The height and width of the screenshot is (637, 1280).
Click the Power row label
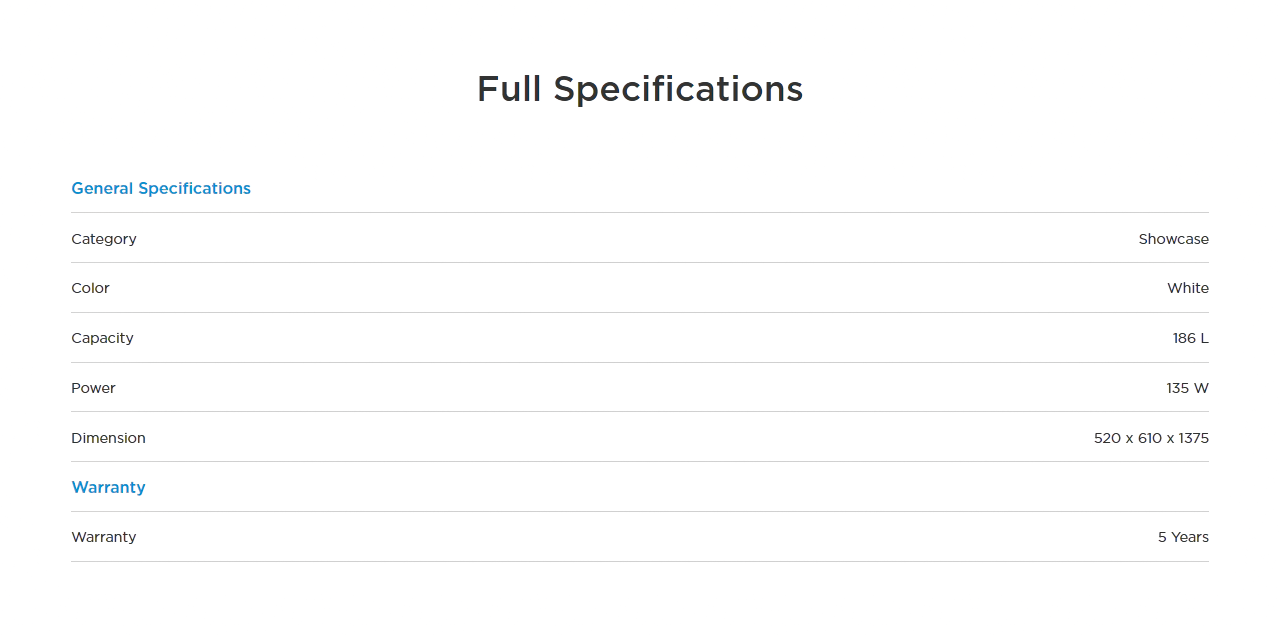click(93, 388)
